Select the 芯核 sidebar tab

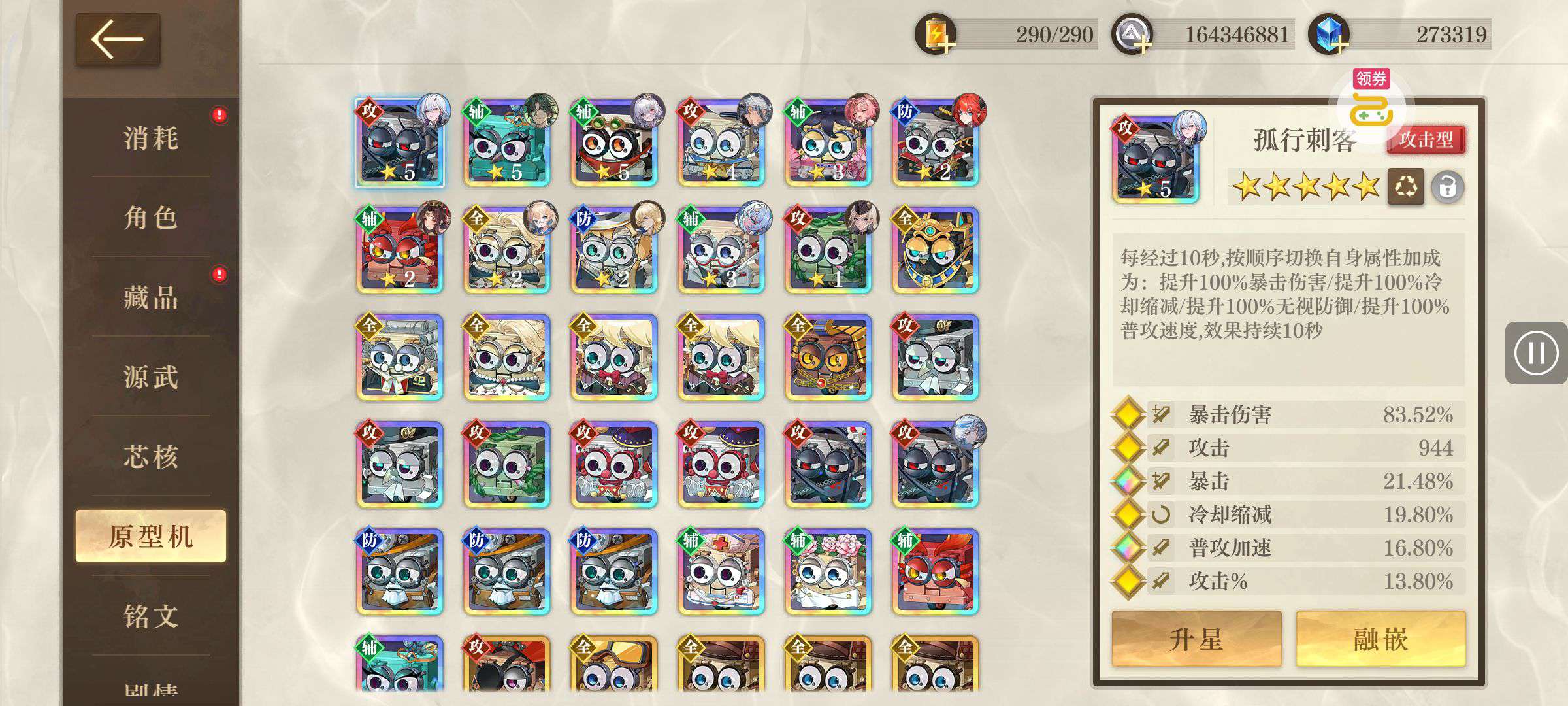151,456
